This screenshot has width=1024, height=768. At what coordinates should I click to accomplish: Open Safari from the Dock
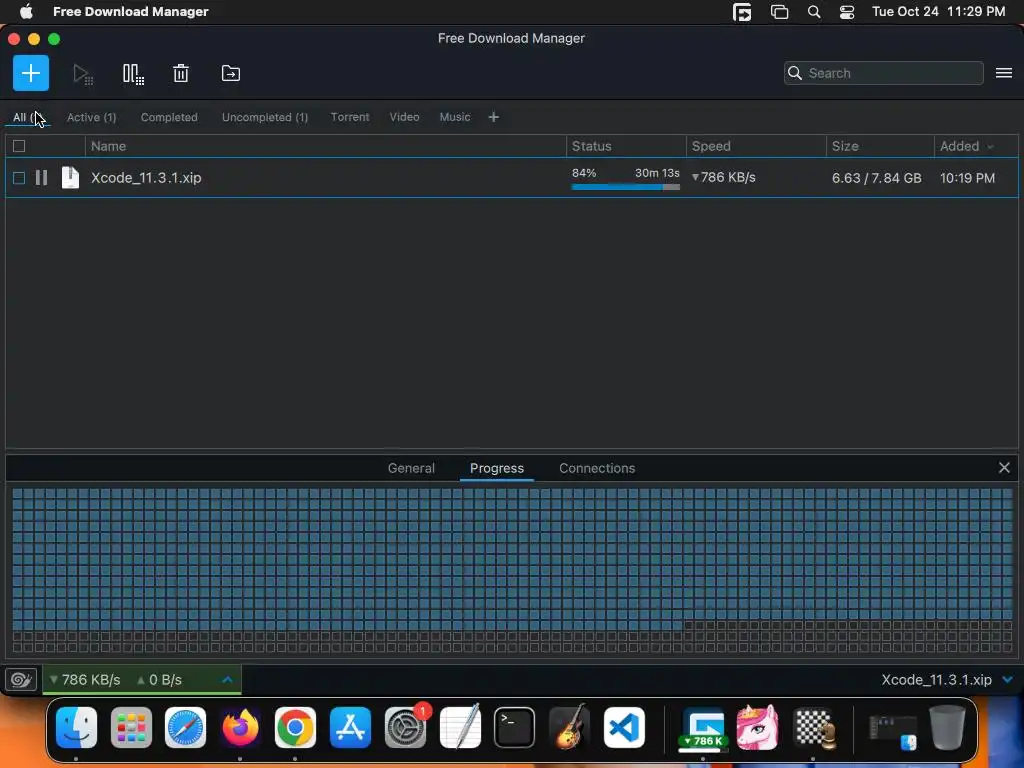click(x=185, y=728)
